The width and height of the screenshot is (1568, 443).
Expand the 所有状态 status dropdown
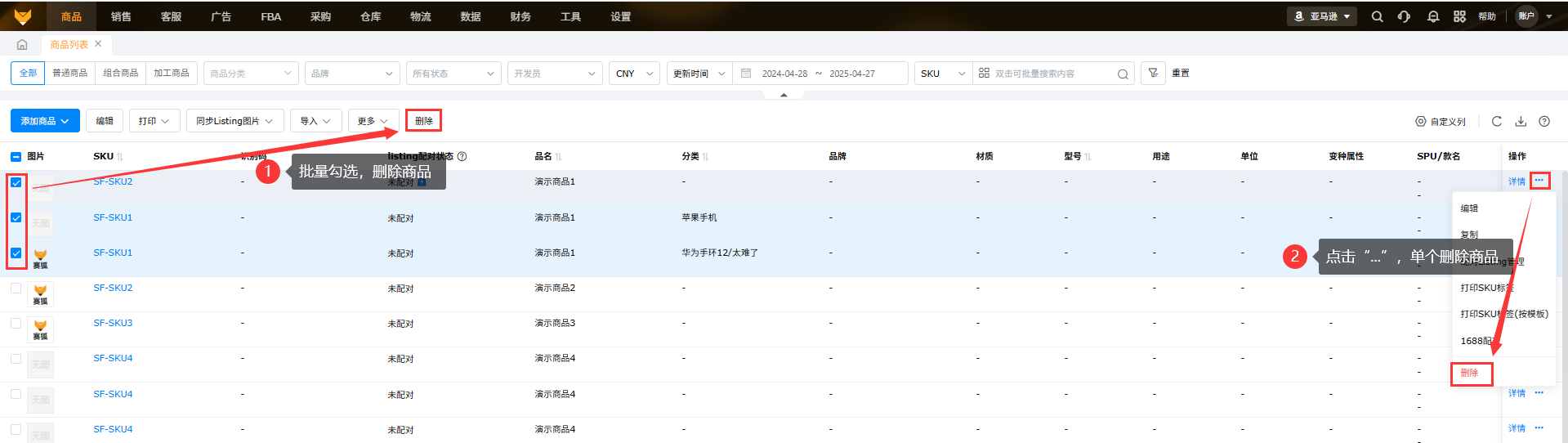click(x=453, y=74)
